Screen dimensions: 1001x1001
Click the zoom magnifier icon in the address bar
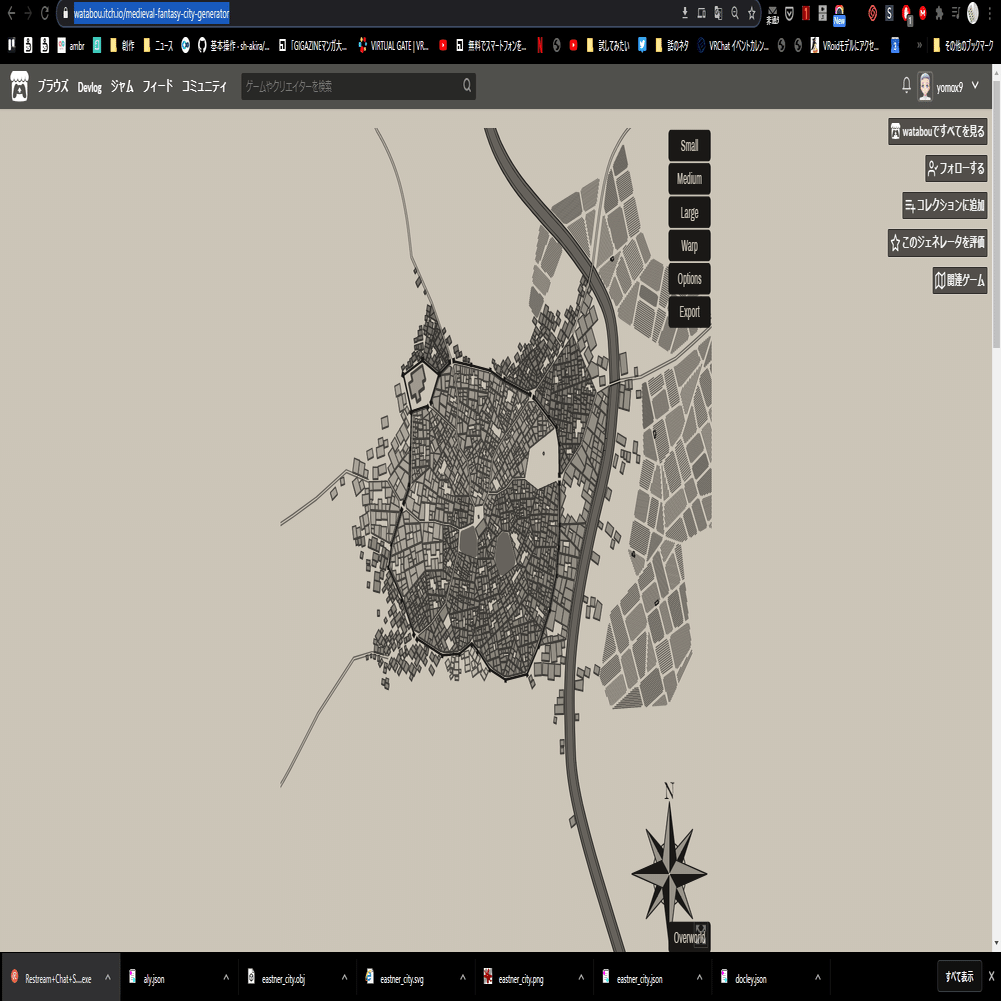(735, 13)
